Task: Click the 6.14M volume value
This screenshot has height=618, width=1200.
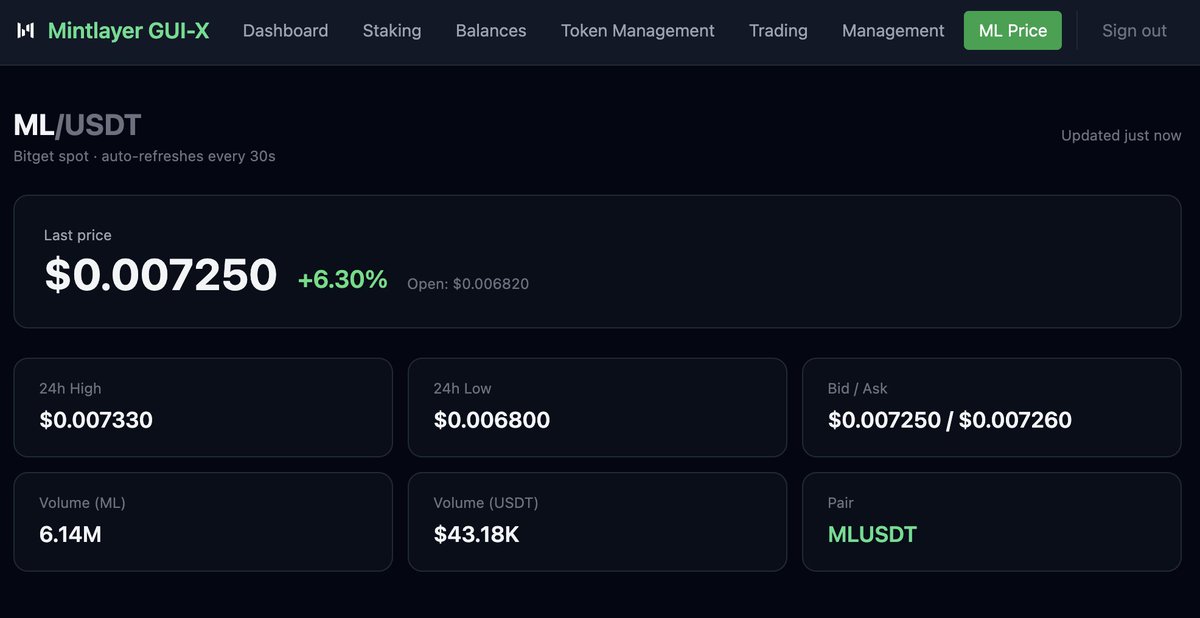Action: tap(70, 534)
